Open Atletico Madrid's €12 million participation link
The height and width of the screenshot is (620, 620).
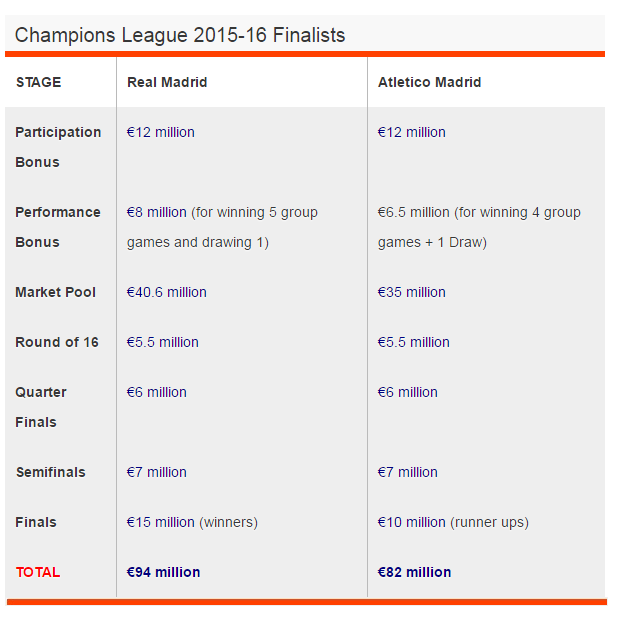[412, 132]
